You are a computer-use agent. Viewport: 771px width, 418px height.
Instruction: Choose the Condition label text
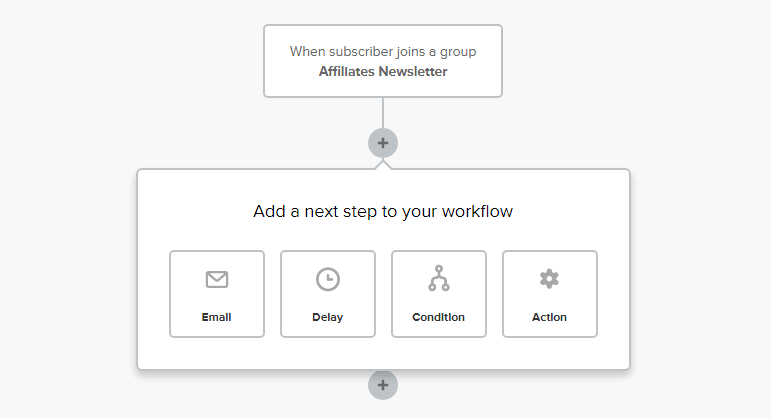[438, 317]
